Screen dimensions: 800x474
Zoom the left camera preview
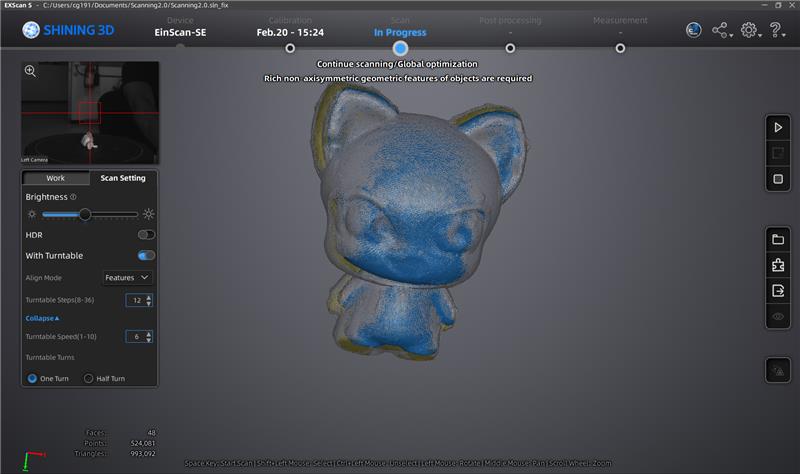tap(30, 71)
